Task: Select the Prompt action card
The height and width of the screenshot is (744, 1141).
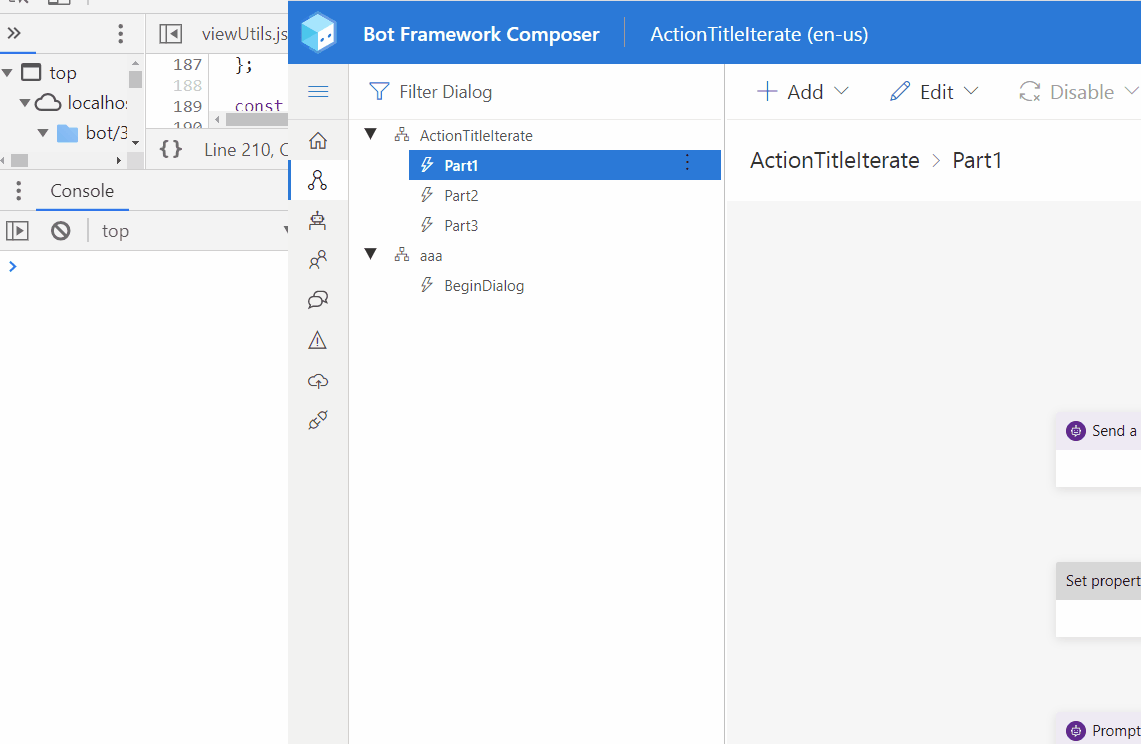Action: [x=1098, y=729]
